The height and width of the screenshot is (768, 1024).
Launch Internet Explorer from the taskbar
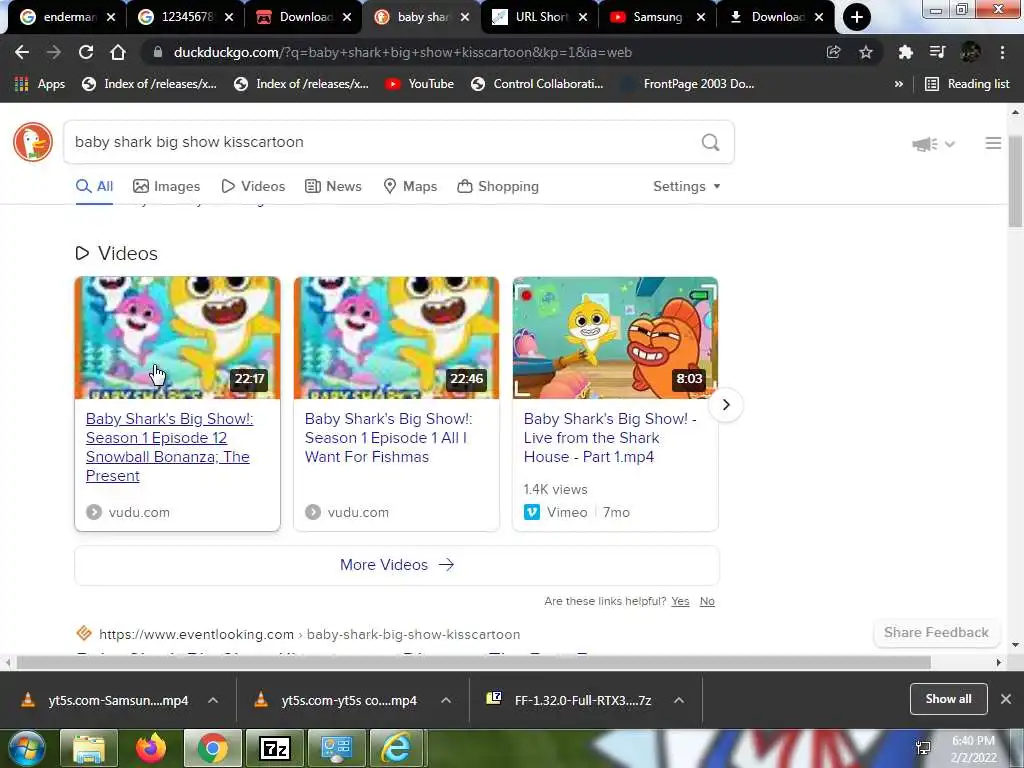(397, 748)
